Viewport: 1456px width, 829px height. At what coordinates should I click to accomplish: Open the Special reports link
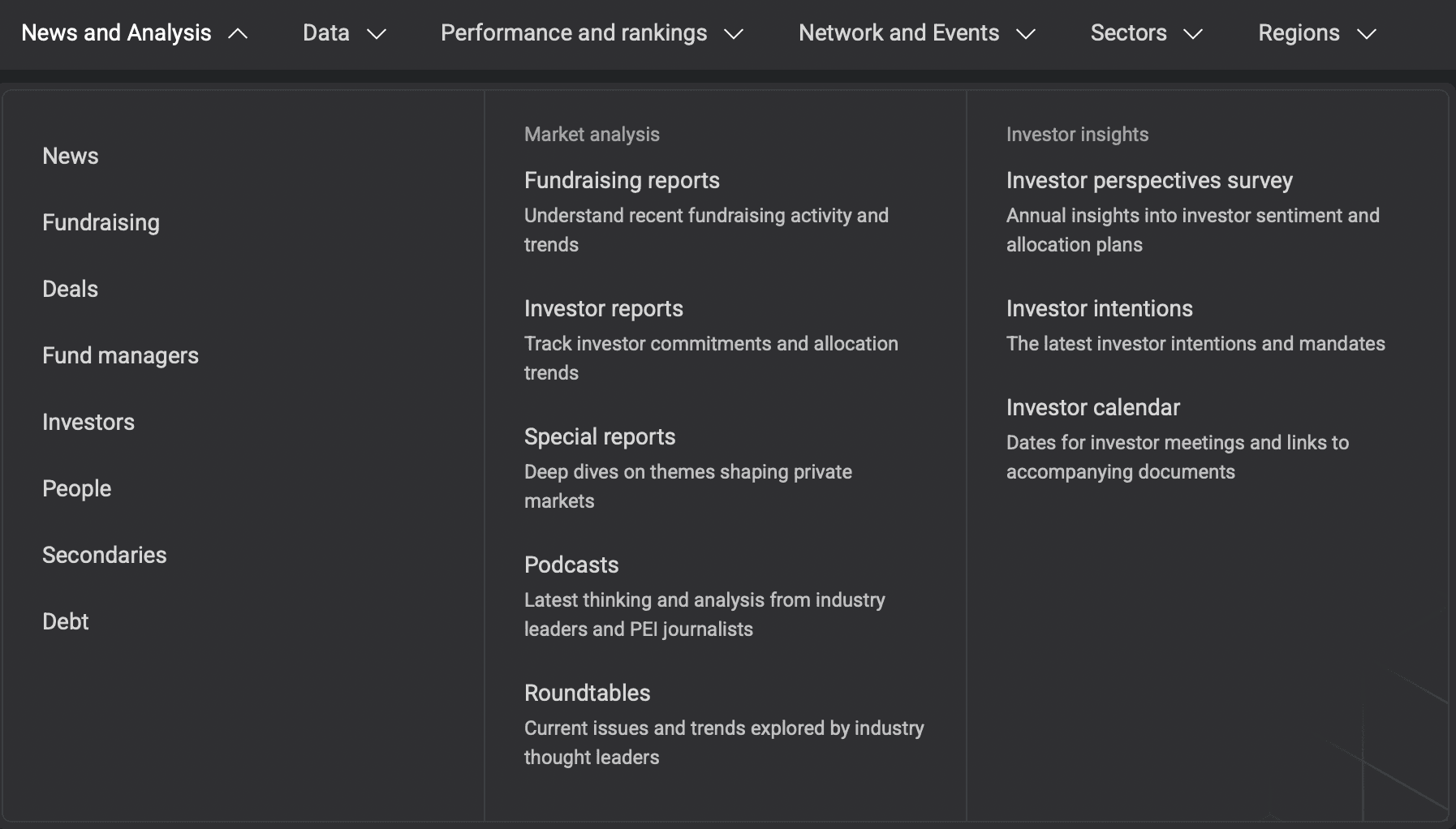600,436
